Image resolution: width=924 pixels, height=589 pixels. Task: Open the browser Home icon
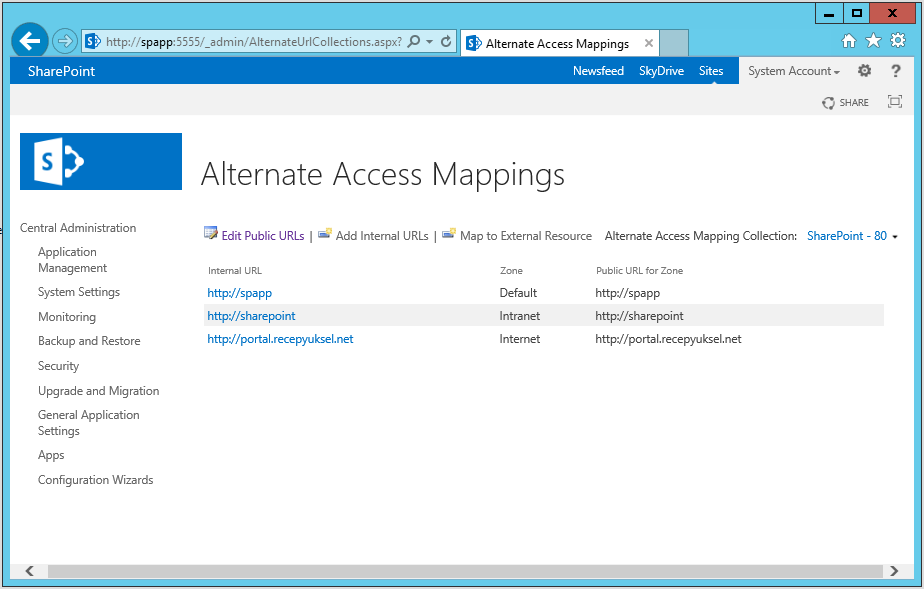(849, 41)
